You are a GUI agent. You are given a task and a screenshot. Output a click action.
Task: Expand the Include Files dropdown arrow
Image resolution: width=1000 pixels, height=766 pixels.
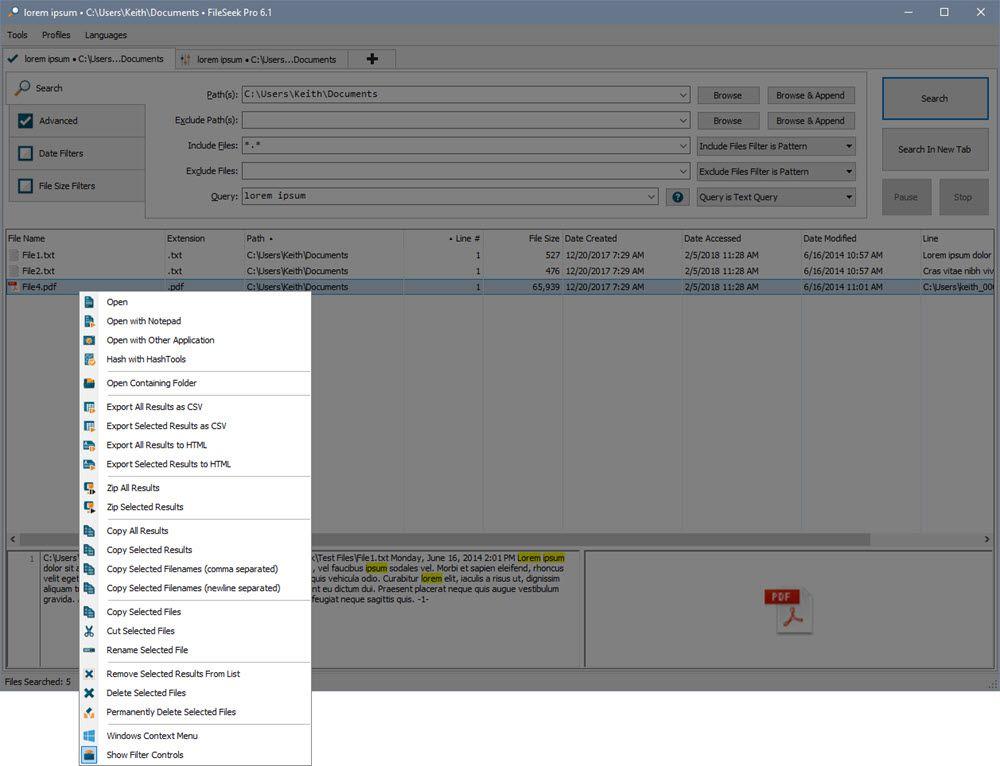pyautogui.click(x=683, y=145)
